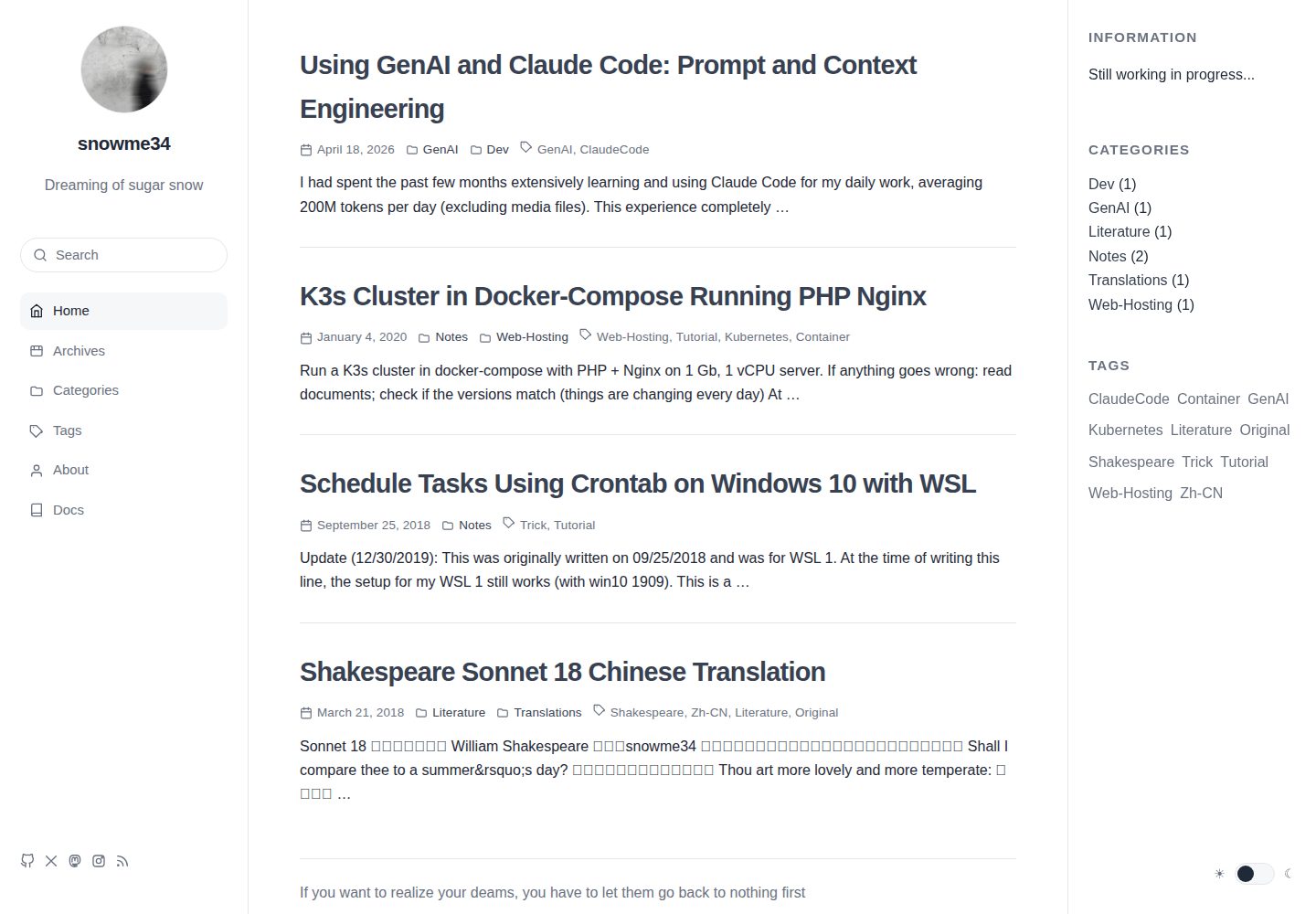
Task: Open Archives in sidebar menu
Action: [x=124, y=351]
